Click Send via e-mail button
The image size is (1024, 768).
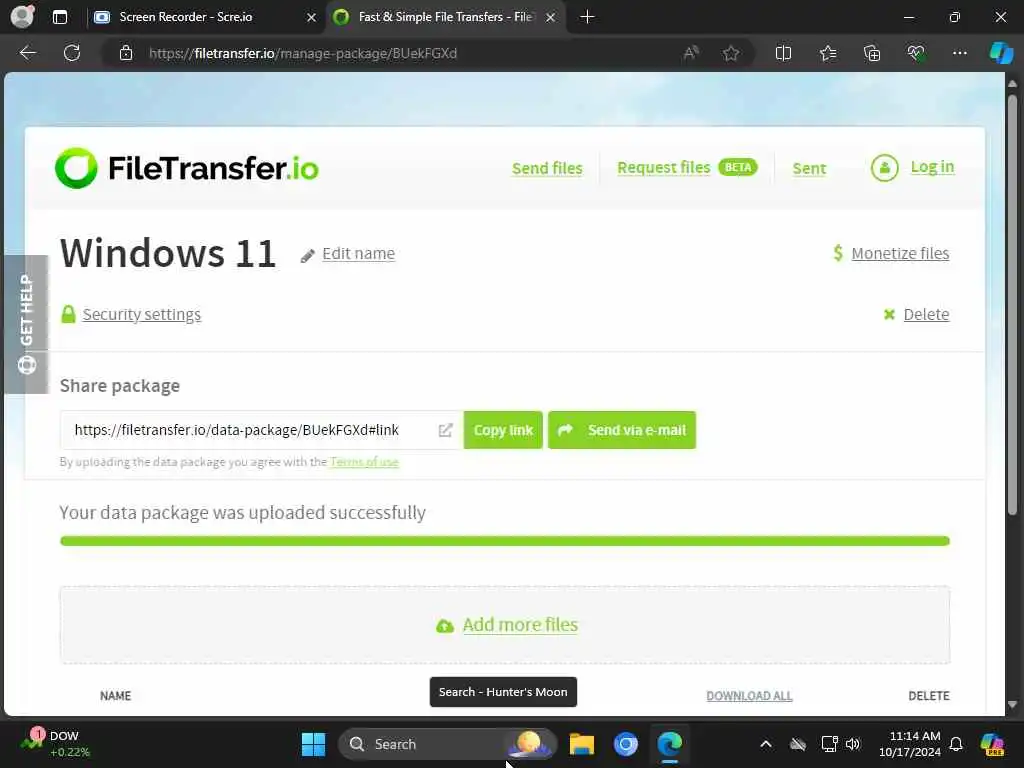(x=622, y=430)
